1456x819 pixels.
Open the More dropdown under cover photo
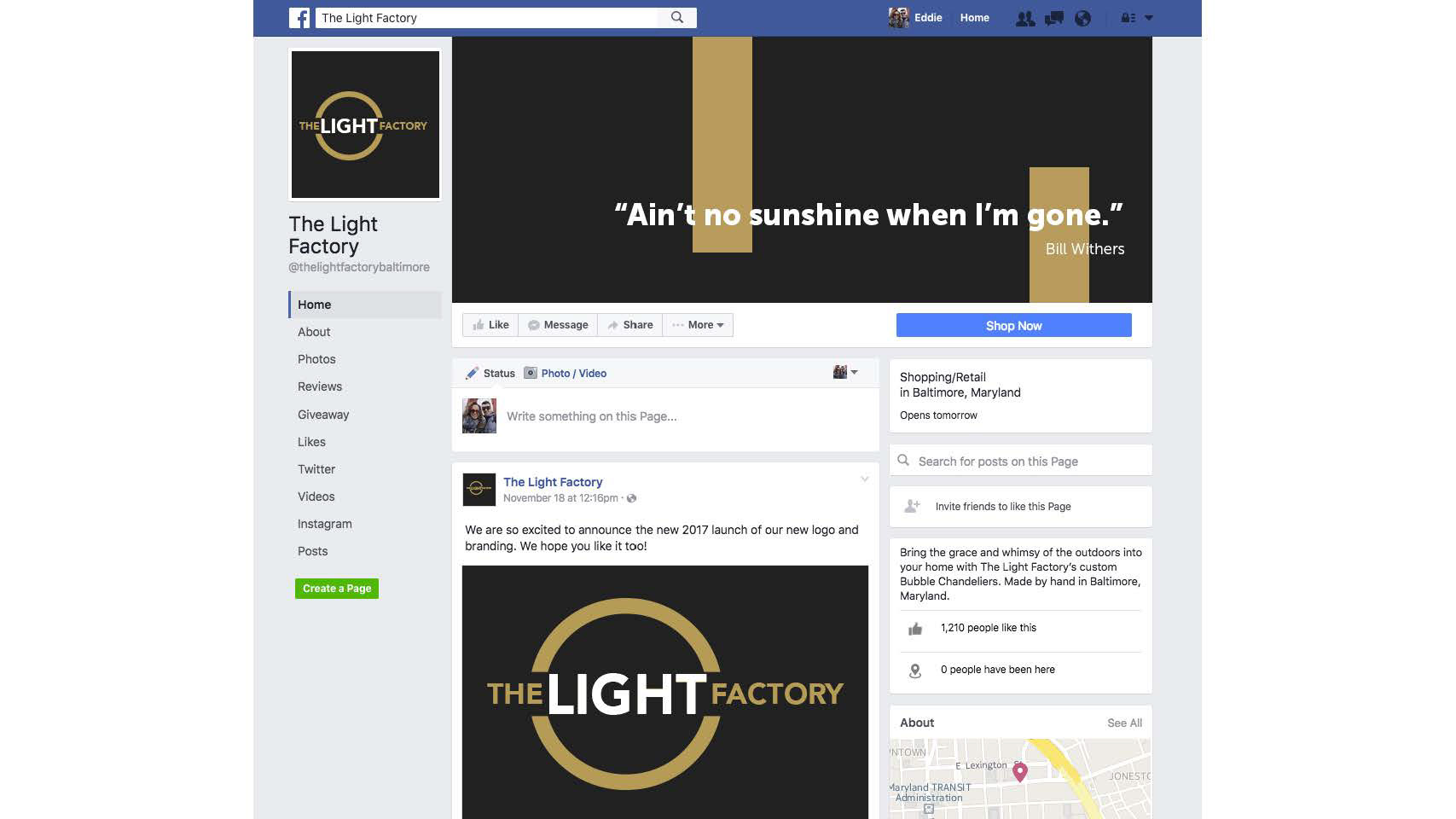tap(698, 325)
